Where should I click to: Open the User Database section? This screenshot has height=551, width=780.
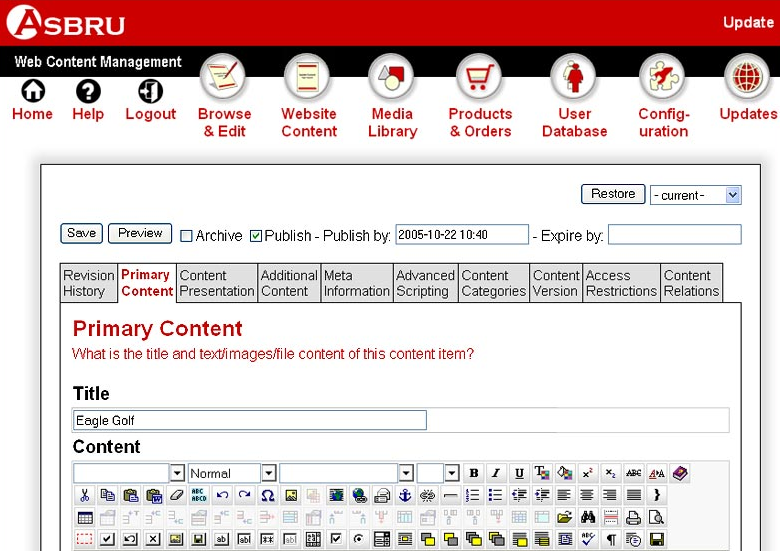click(574, 98)
